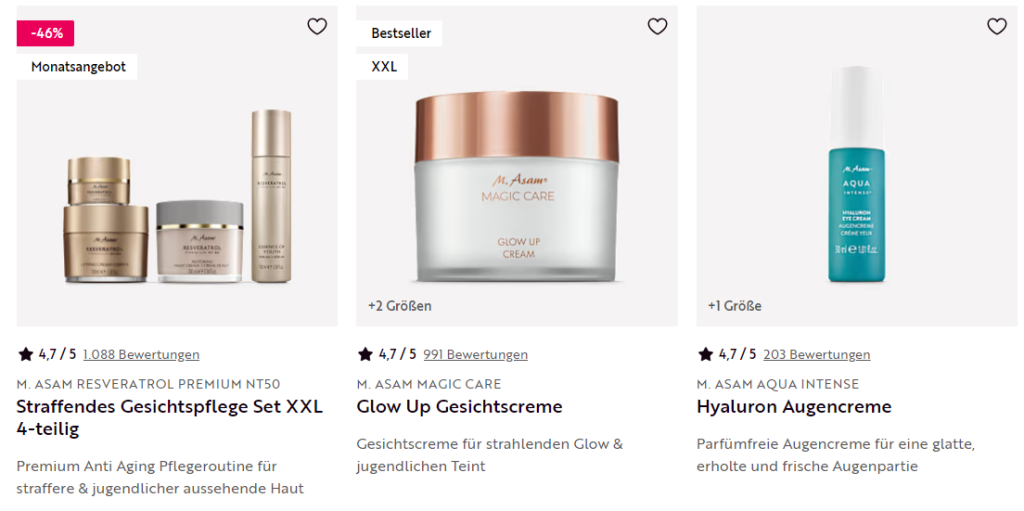1024x511 pixels.
Task: Open Straffendes Gesichtspflege Set XXL 4-teilig title
Action: pyautogui.click(x=170, y=418)
